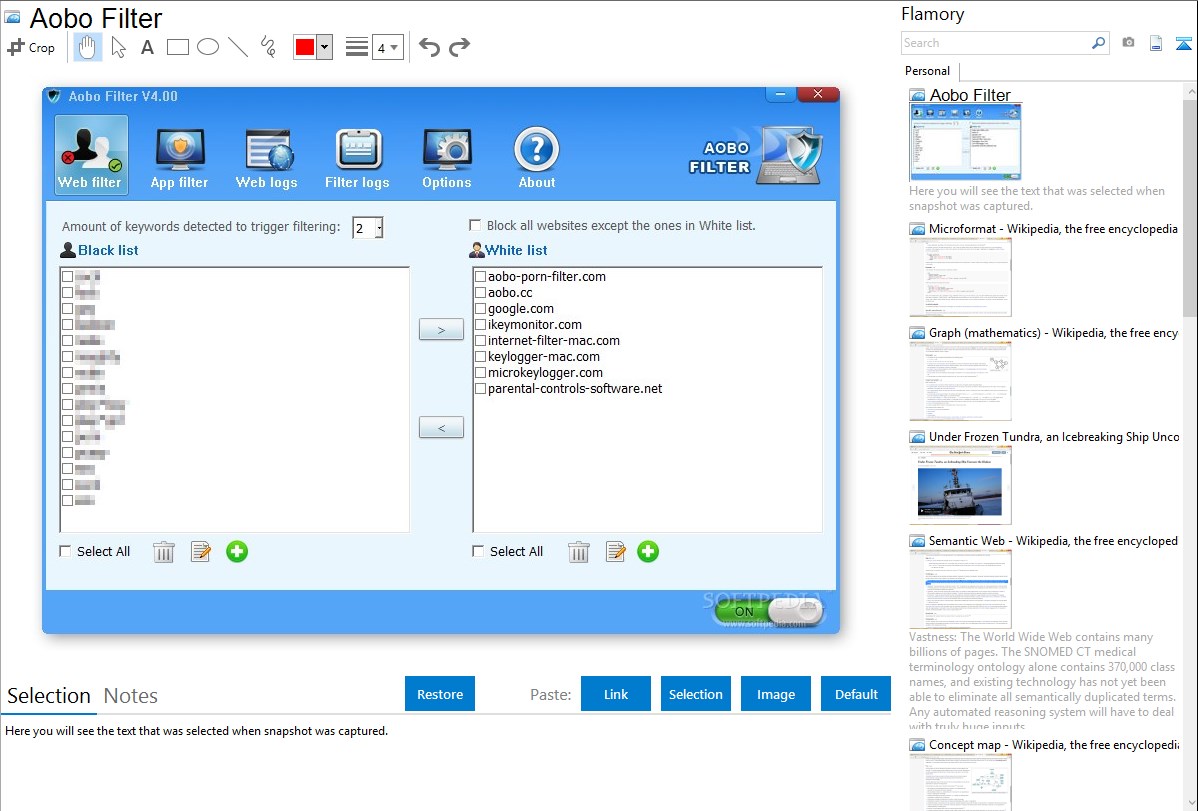The width and height of the screenshot is (1198, 811).
Task: Delete selected Black list entries
Action: coord(164,551)
